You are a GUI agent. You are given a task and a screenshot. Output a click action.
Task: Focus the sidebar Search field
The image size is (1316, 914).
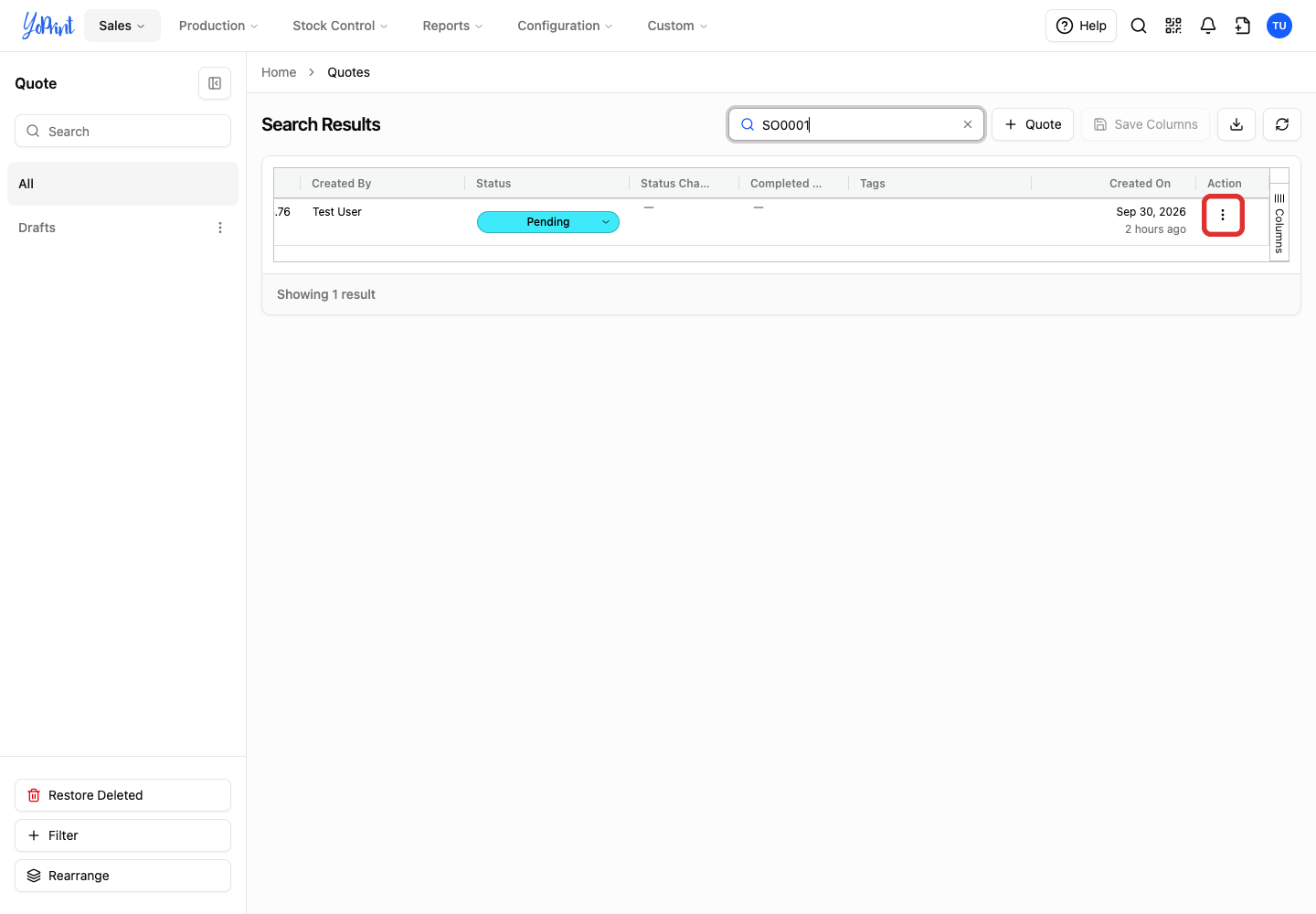click(122, 131)
